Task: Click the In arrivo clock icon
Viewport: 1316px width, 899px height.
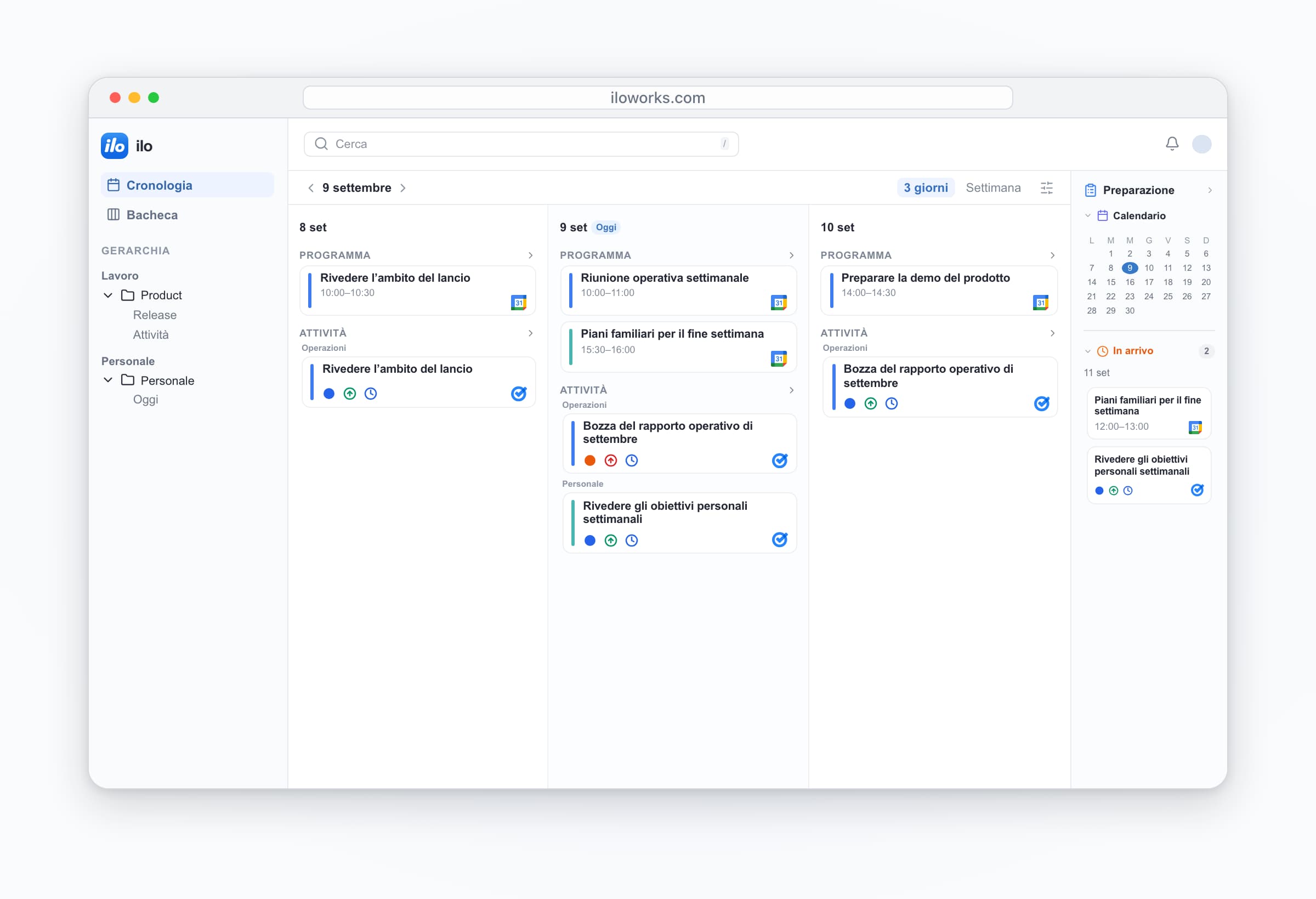Action: [x=1103, y=351]
